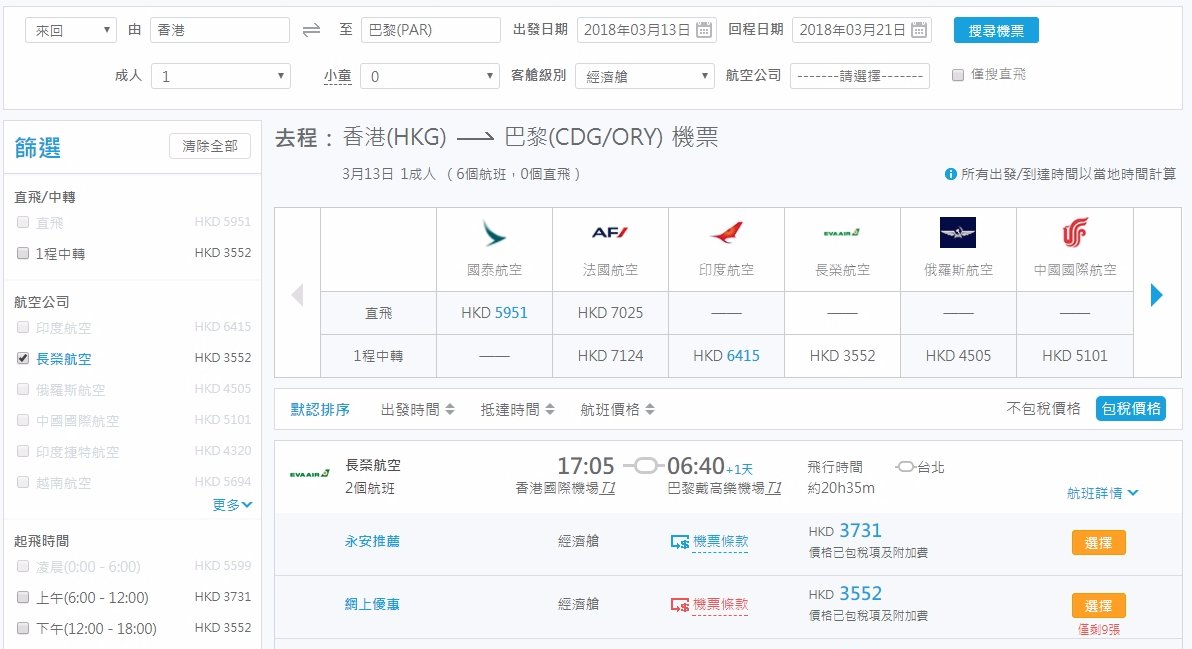Click the destination field showing 巴黎(PAR)

[x=430, y=30]
